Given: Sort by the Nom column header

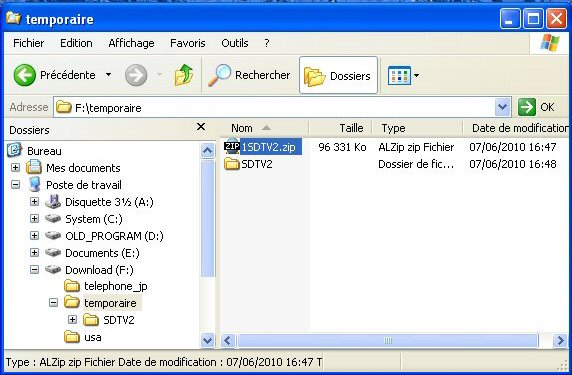Looking at the screenshot, I should pos(264,128).
